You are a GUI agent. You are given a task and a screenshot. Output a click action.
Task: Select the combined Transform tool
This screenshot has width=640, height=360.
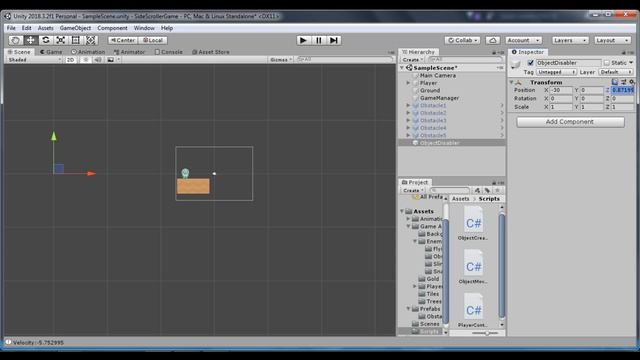click(91, 40)
